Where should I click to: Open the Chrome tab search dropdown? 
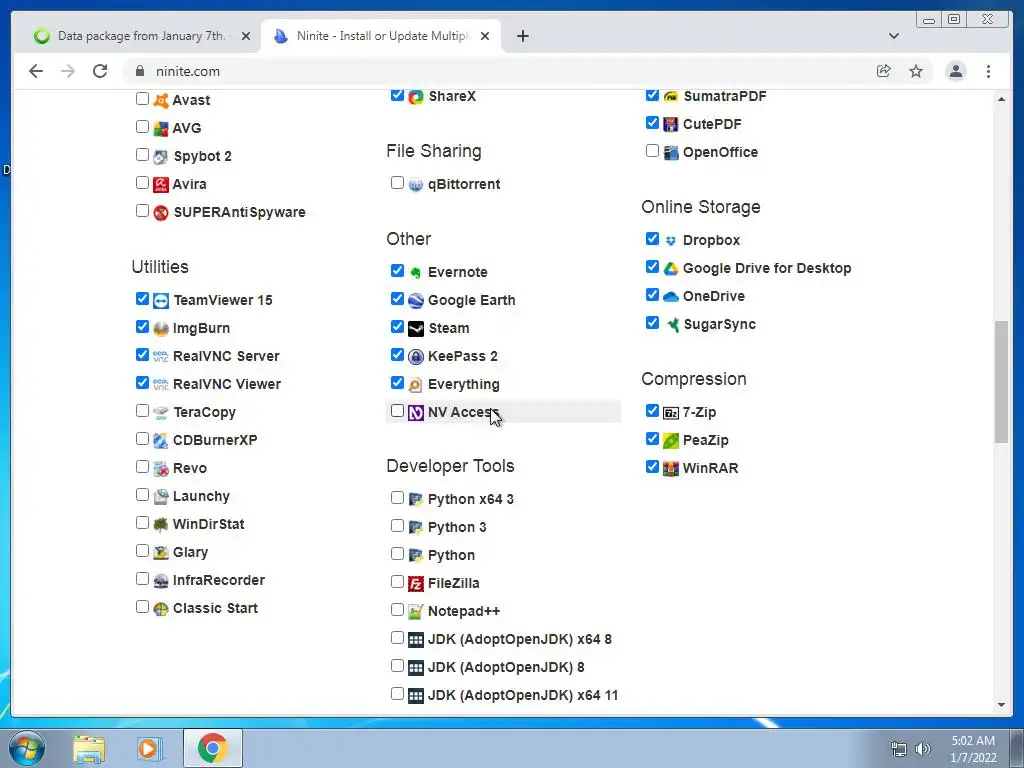click(x=893, y=36)
